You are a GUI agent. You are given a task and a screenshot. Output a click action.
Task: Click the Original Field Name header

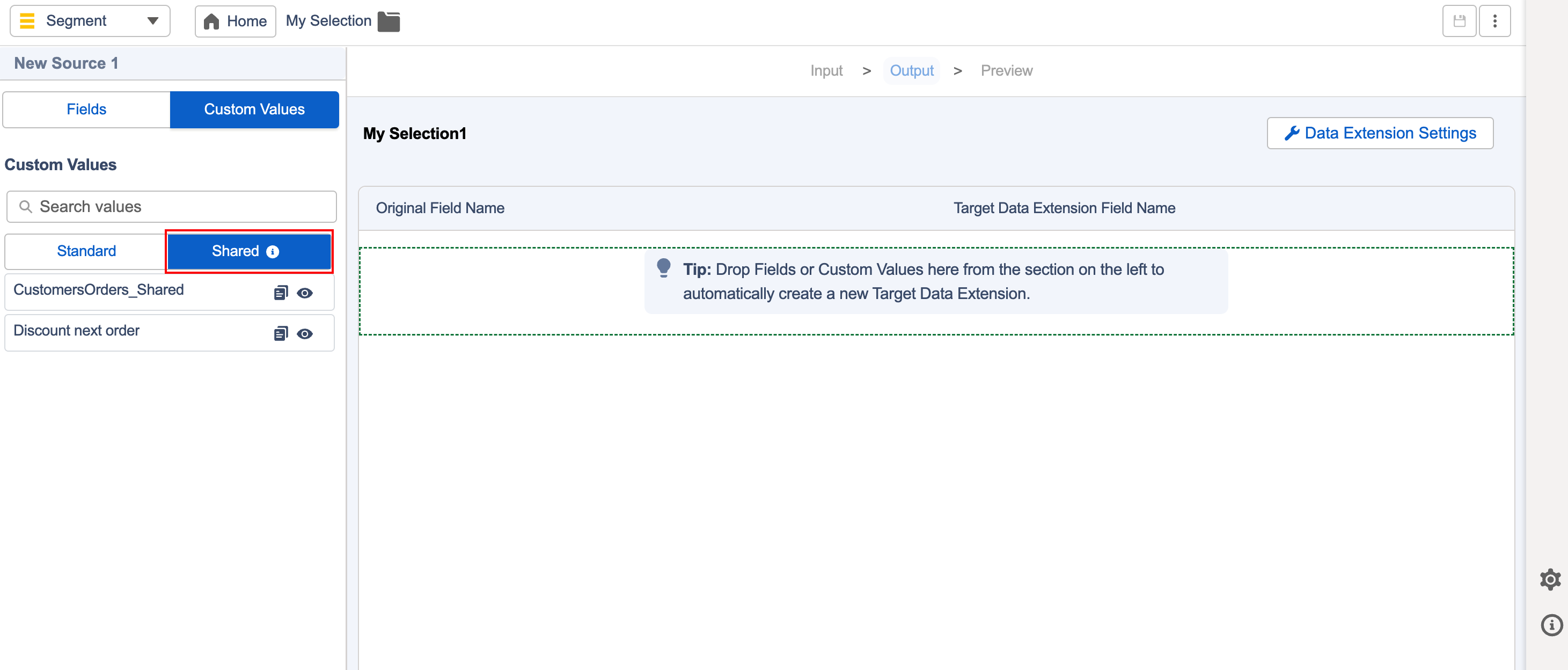[440, 208]
